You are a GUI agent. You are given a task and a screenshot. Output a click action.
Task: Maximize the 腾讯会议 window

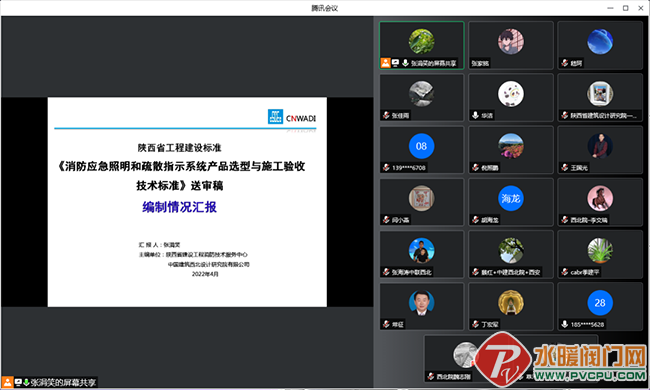[x=626, y=8]
